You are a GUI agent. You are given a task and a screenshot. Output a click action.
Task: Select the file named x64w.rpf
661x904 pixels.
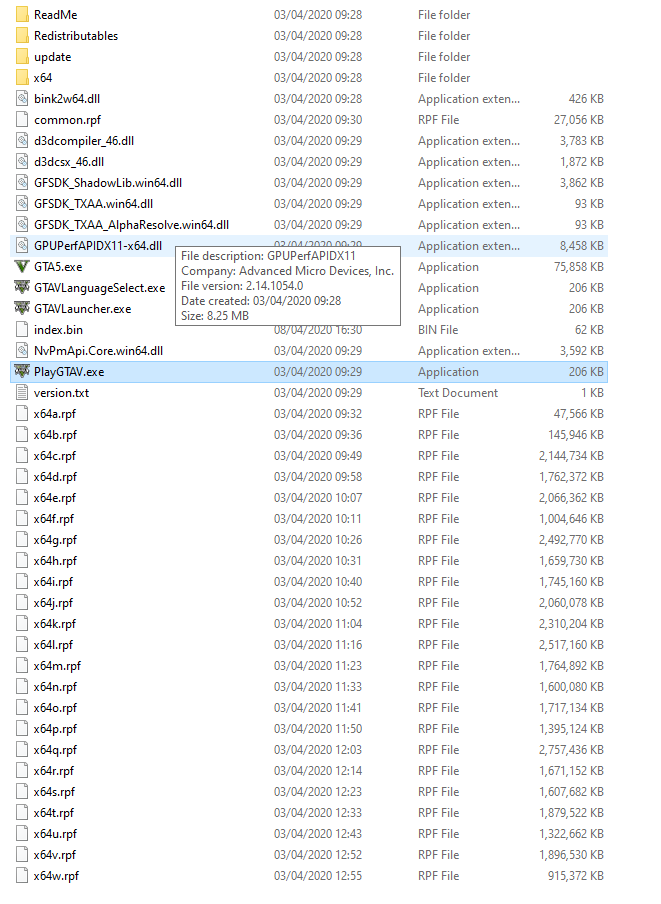click(x=56, y=876)
